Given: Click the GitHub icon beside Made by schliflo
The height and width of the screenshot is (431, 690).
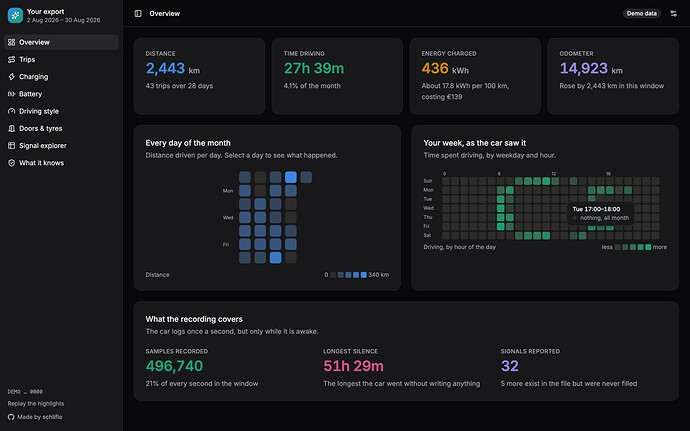Looking at the screenshot, I should (11, 417).
